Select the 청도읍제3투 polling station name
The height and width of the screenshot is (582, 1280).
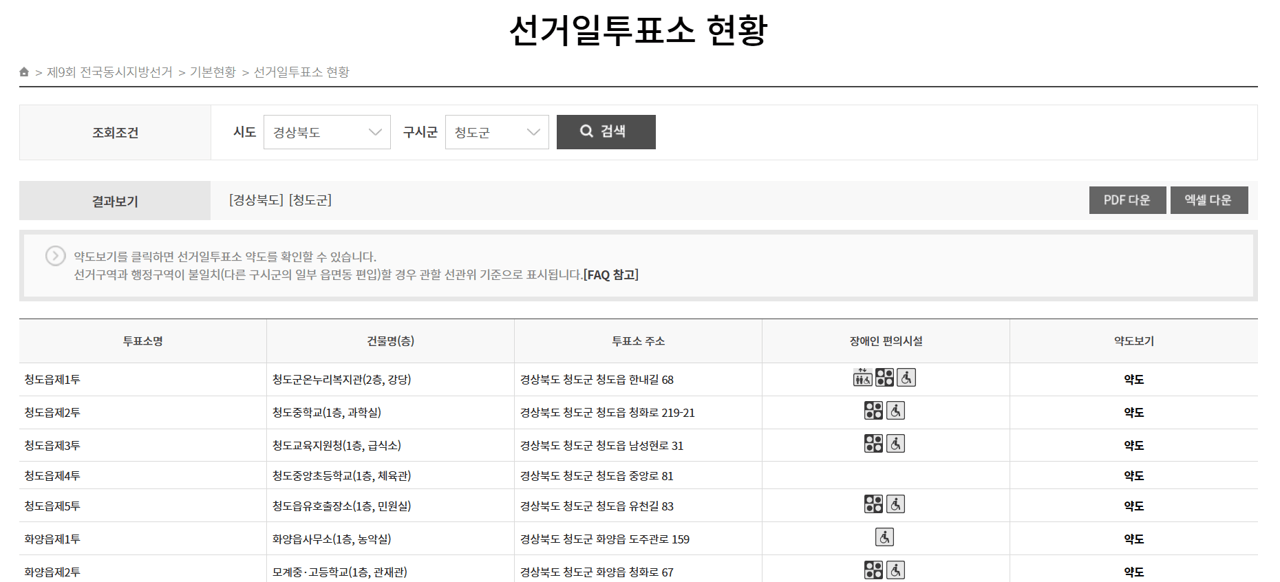(x=52, y=446)
